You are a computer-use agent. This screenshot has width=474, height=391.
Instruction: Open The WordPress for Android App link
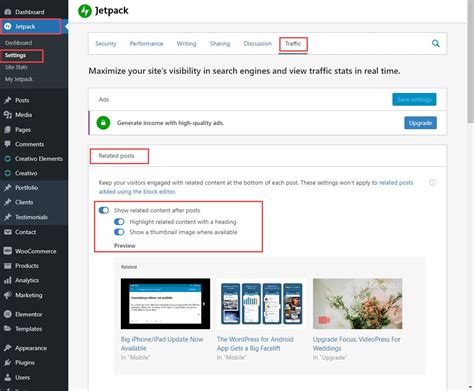click(x=255, y=344)
